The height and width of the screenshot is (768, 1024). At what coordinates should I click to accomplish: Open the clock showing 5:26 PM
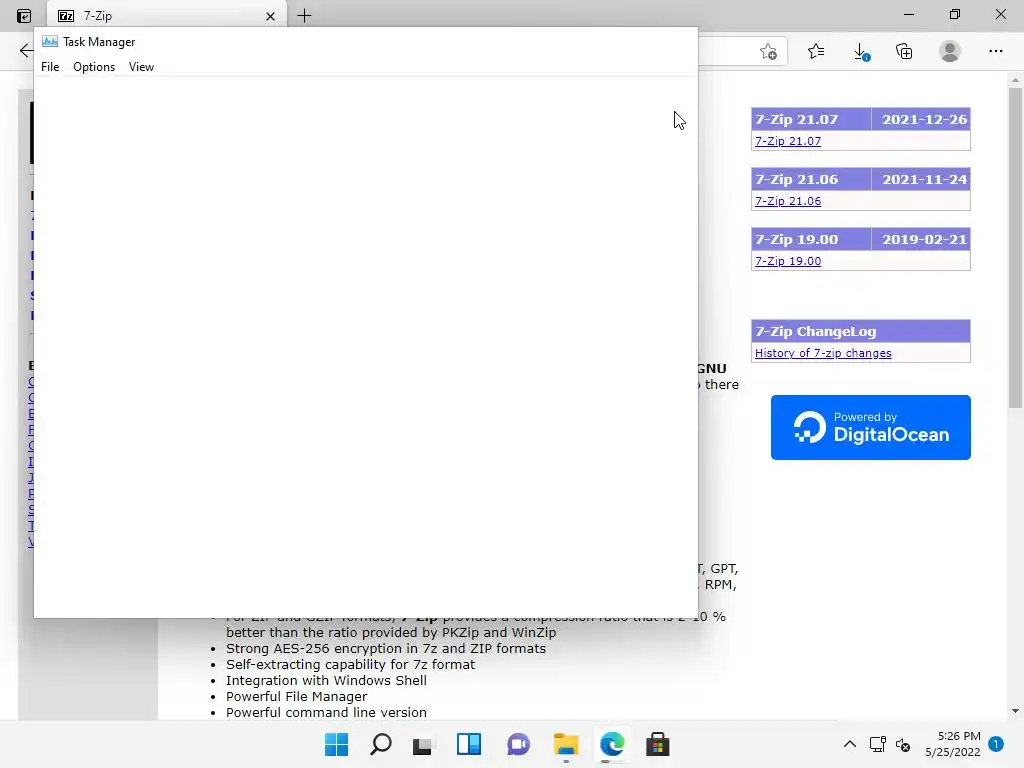pos(953,744)
